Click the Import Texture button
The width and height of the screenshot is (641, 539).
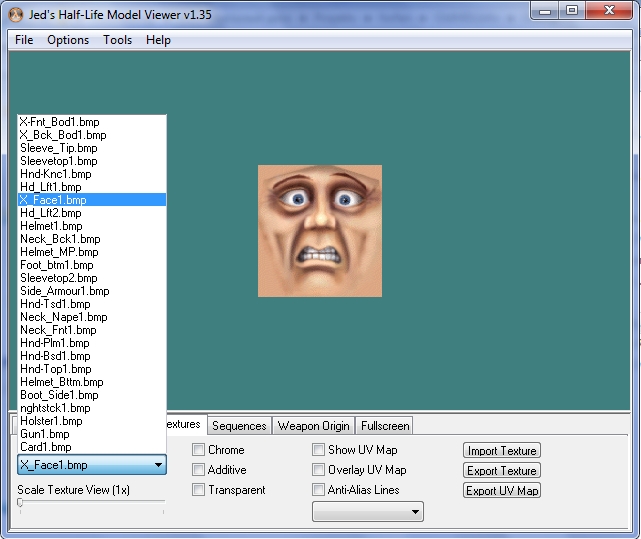click(502, 451)
